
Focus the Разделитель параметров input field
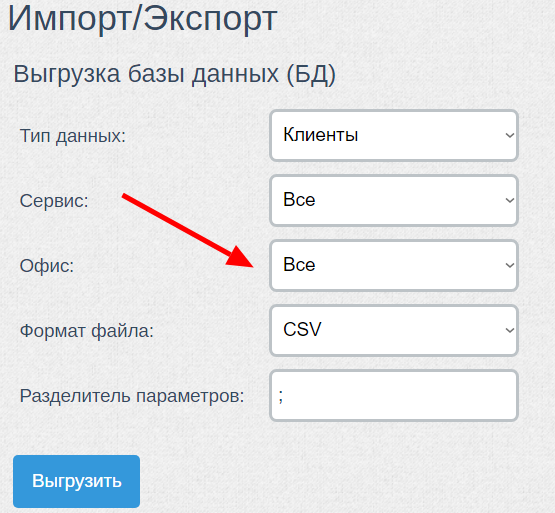coord(394,395)
